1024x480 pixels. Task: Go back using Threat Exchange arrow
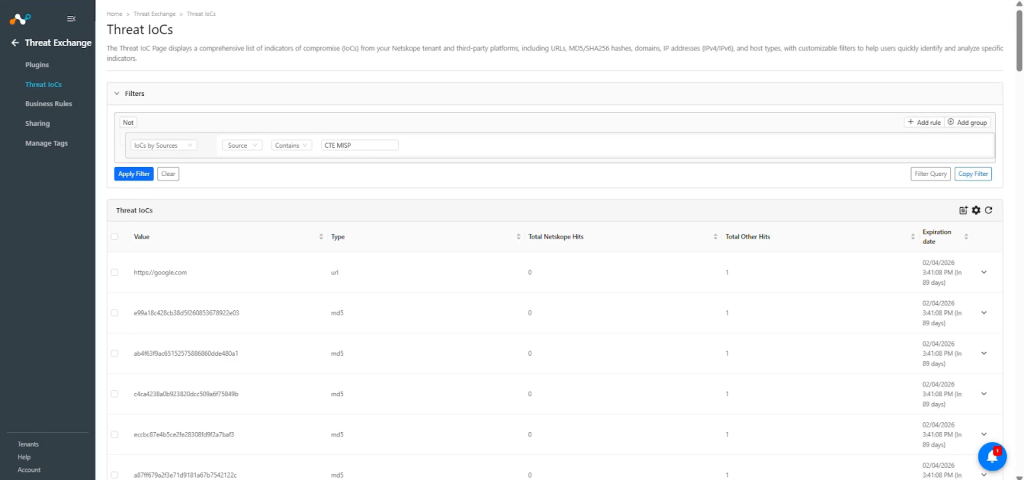15,43
